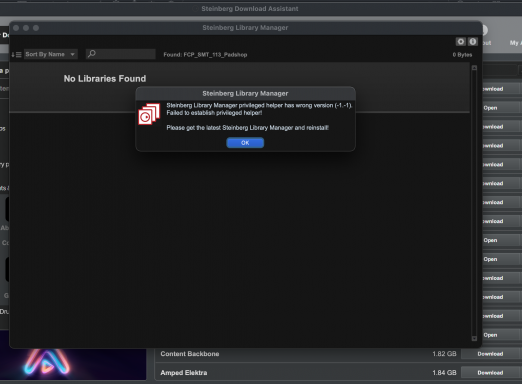The width and height of the screenshot is (522, 384).
Task: Download Content Backbone in Download Assistant
Action: 490,354
